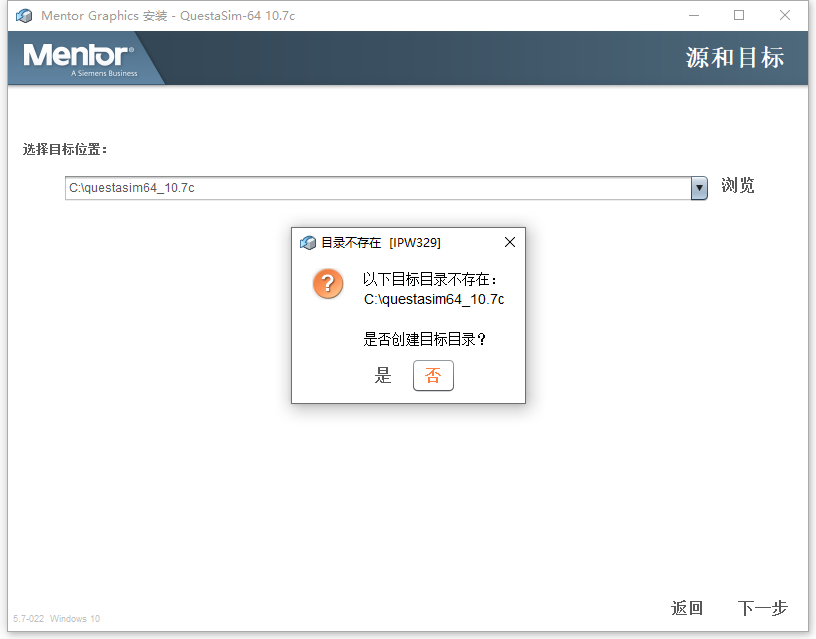Click the 选择目标位置 label
The image size is (816, 639).
pyautogui.click(x=65, y=149)
